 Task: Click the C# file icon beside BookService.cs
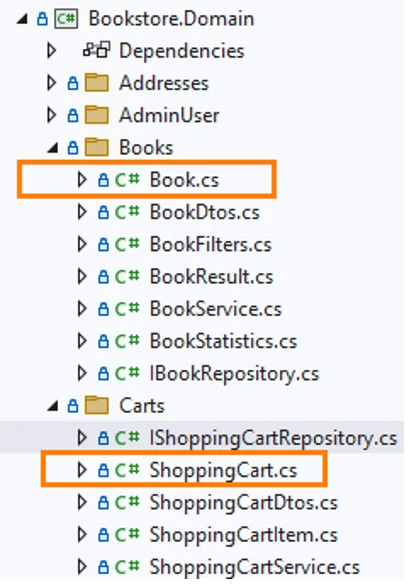(x=127, y=309)
